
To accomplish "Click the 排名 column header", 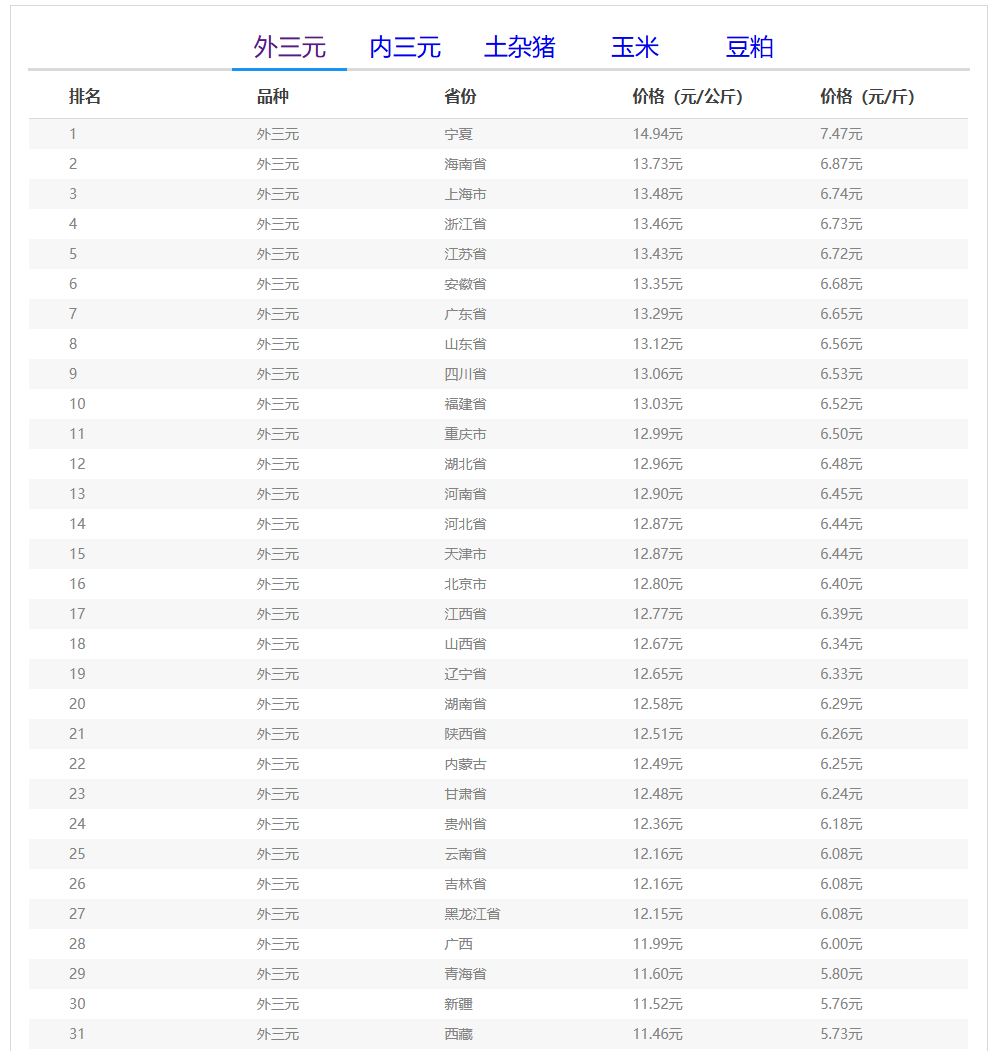I will (x=85, y=97).
